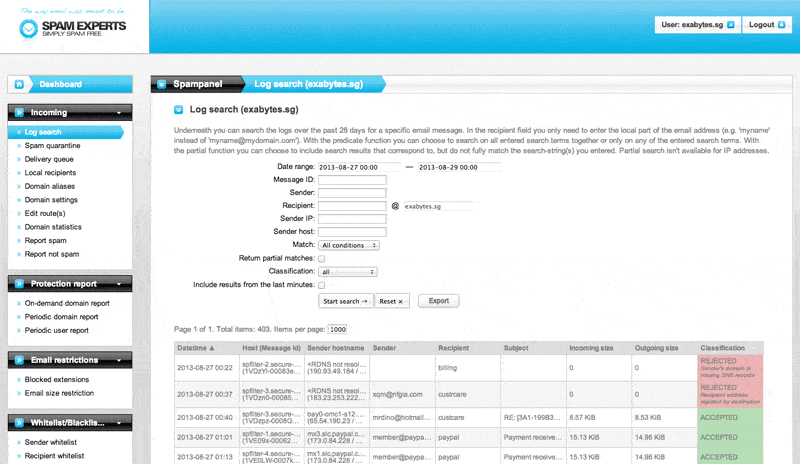The height and width of the screenshot is (464, 800).
Task: Collapse the Incoming menu section arrow
Action: [x=118, y=113]
